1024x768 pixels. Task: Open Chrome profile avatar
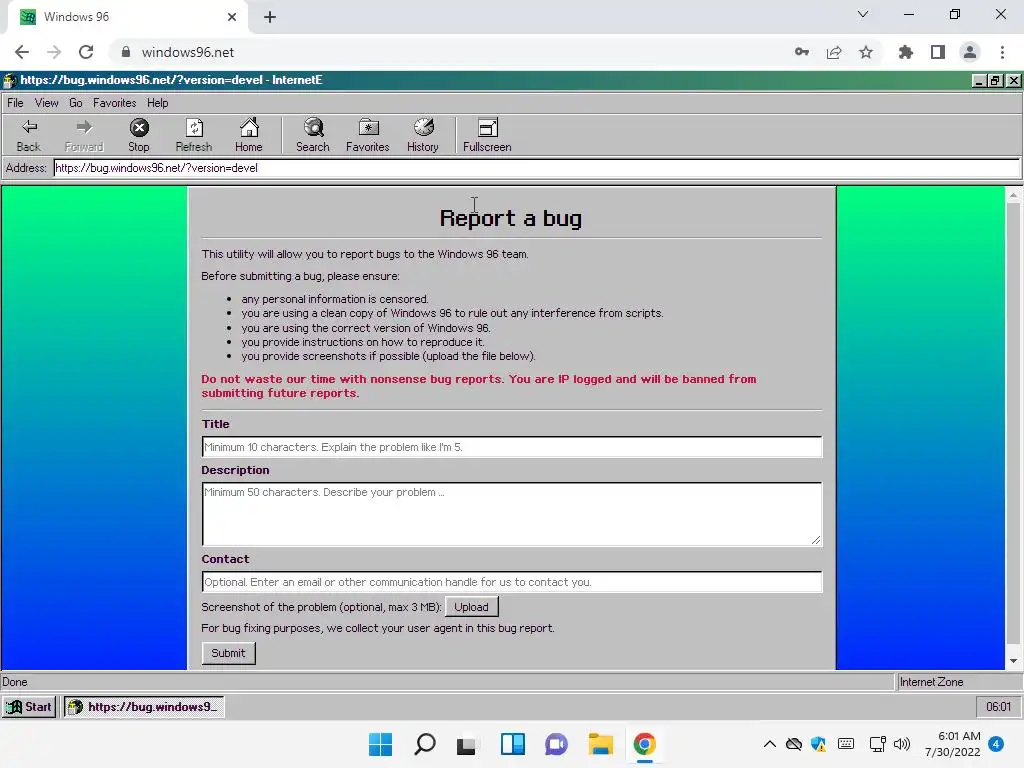pyautogui.click(x=970, y=52)
